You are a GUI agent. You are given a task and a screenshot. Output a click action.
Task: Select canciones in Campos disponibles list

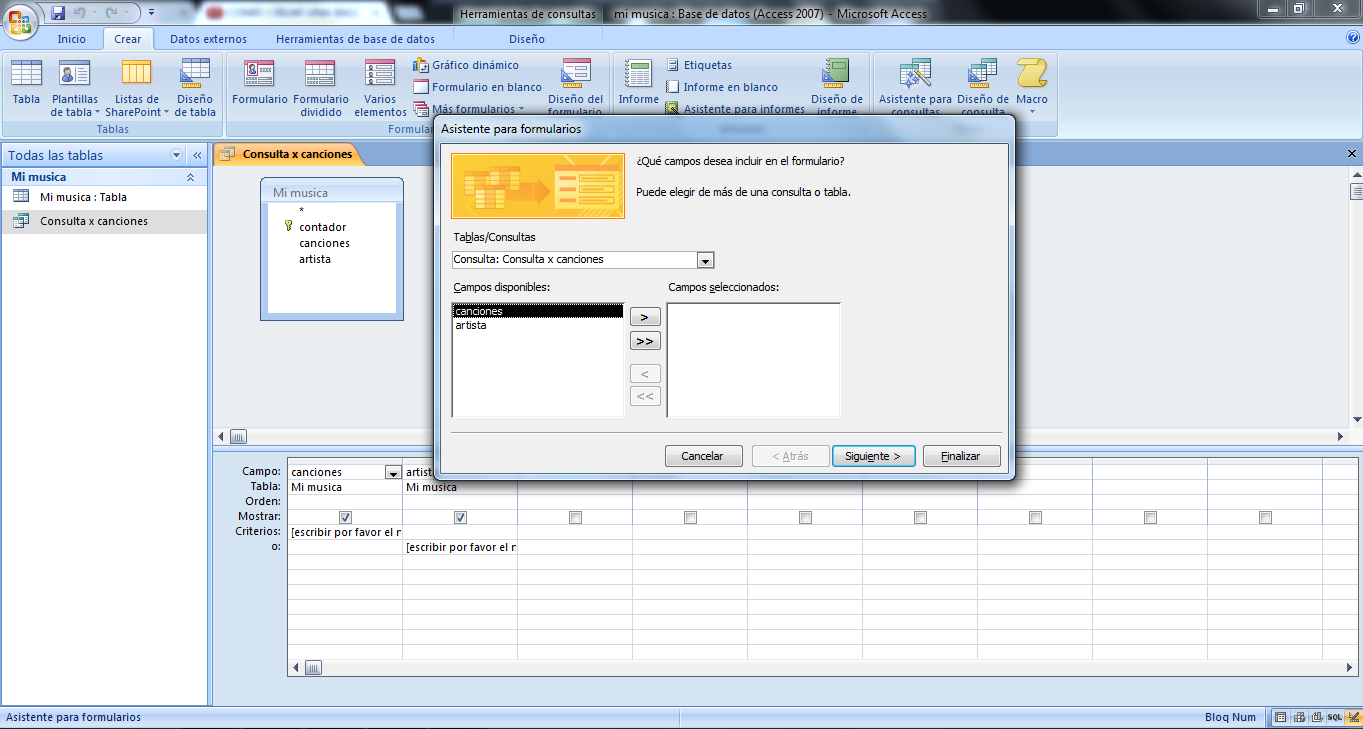(x=537, y=311)
